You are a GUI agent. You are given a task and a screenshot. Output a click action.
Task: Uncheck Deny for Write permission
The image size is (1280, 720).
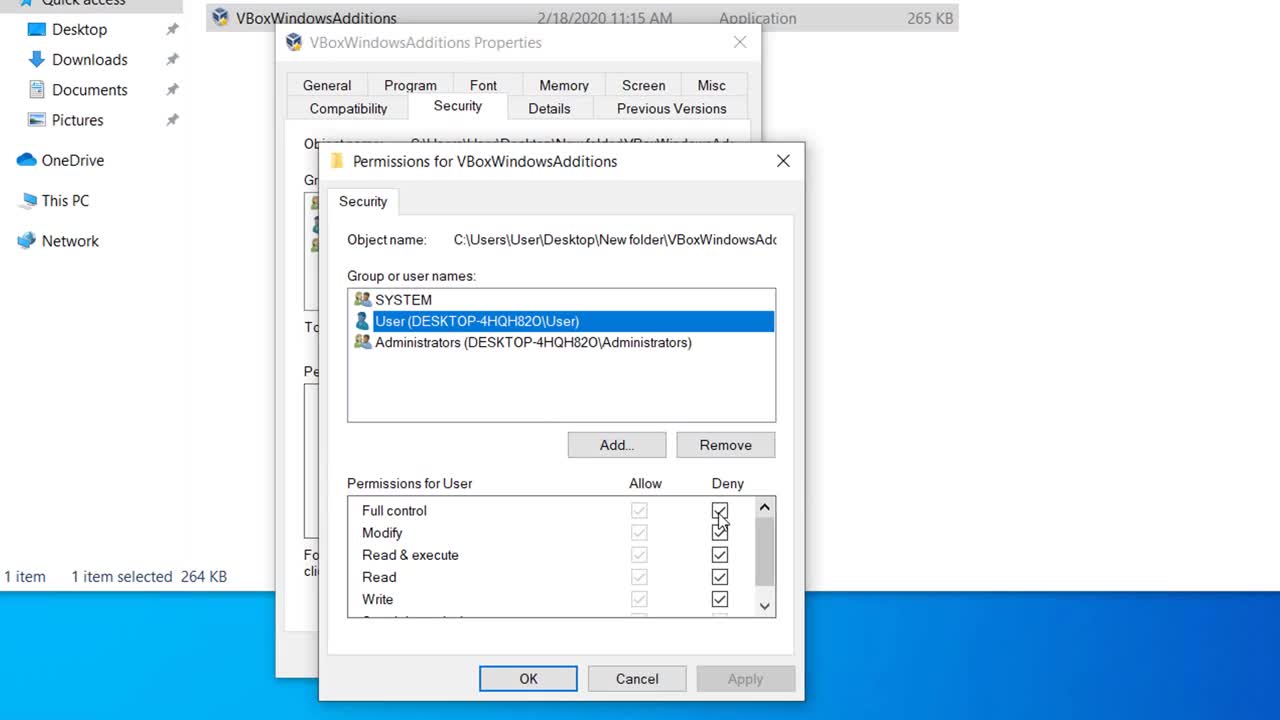click(x=720, y=599)
